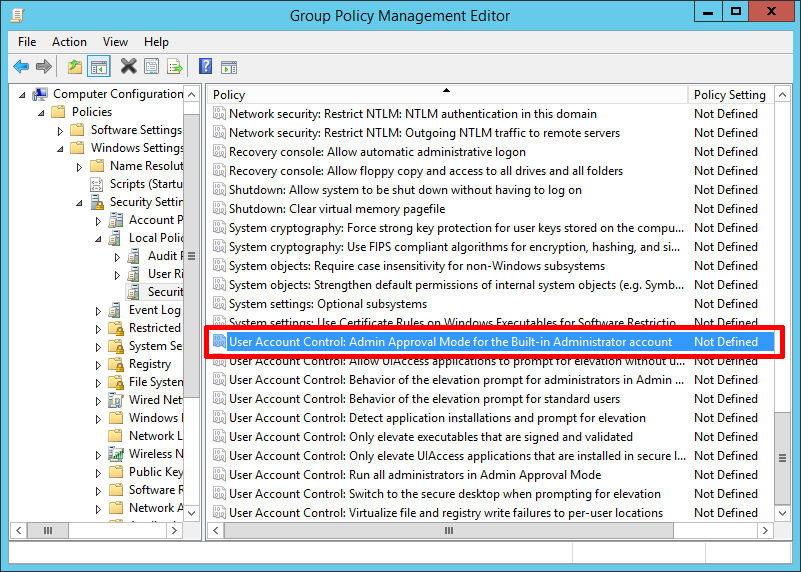Open the Properties toolbar icon
Image resolution: width=801 pixels, height=572 pixels.
coord(151,66)
